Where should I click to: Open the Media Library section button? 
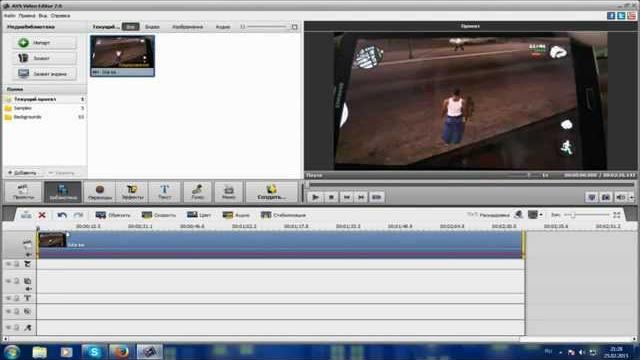[62, 192]
